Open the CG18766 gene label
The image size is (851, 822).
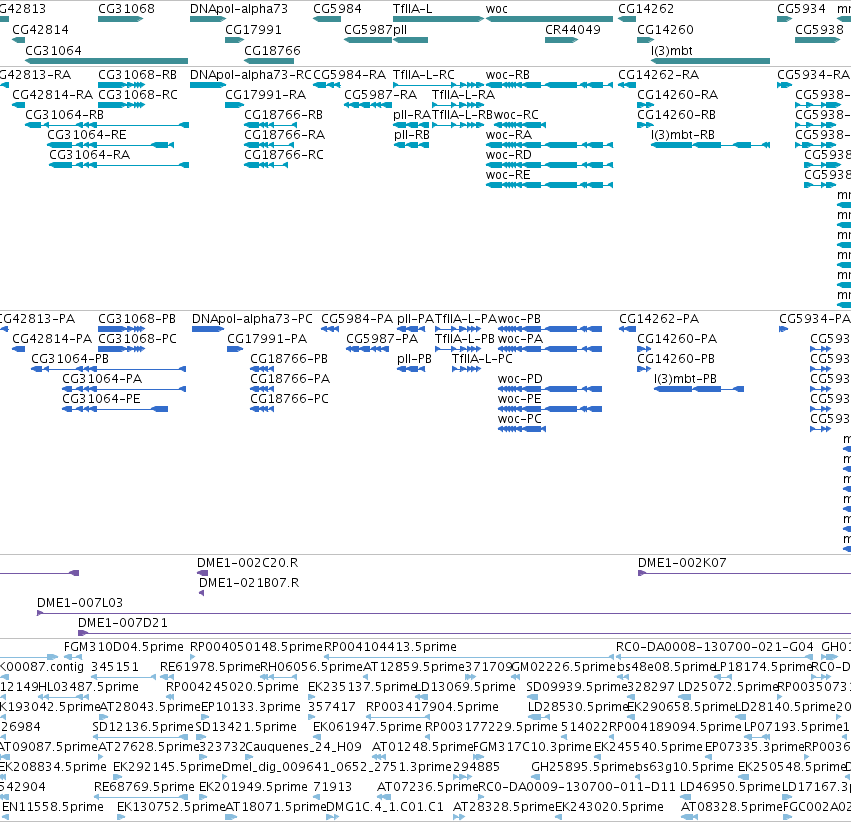(x=272, y=50)
